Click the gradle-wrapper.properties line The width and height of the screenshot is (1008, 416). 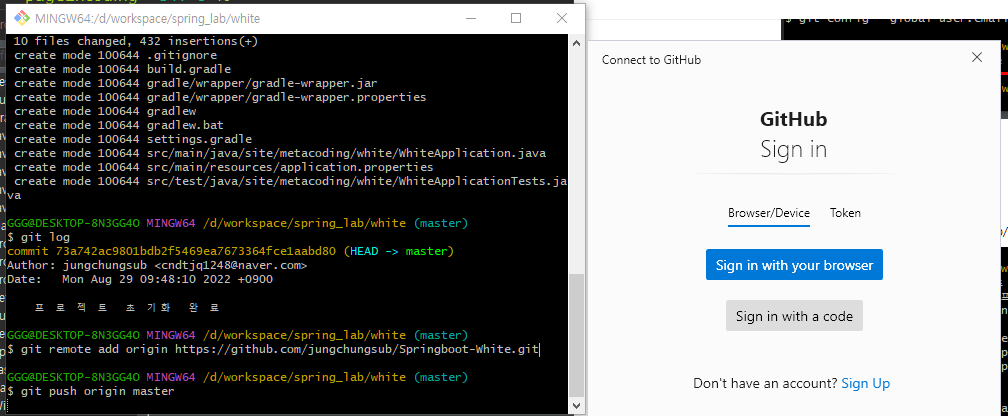point(220,97)
